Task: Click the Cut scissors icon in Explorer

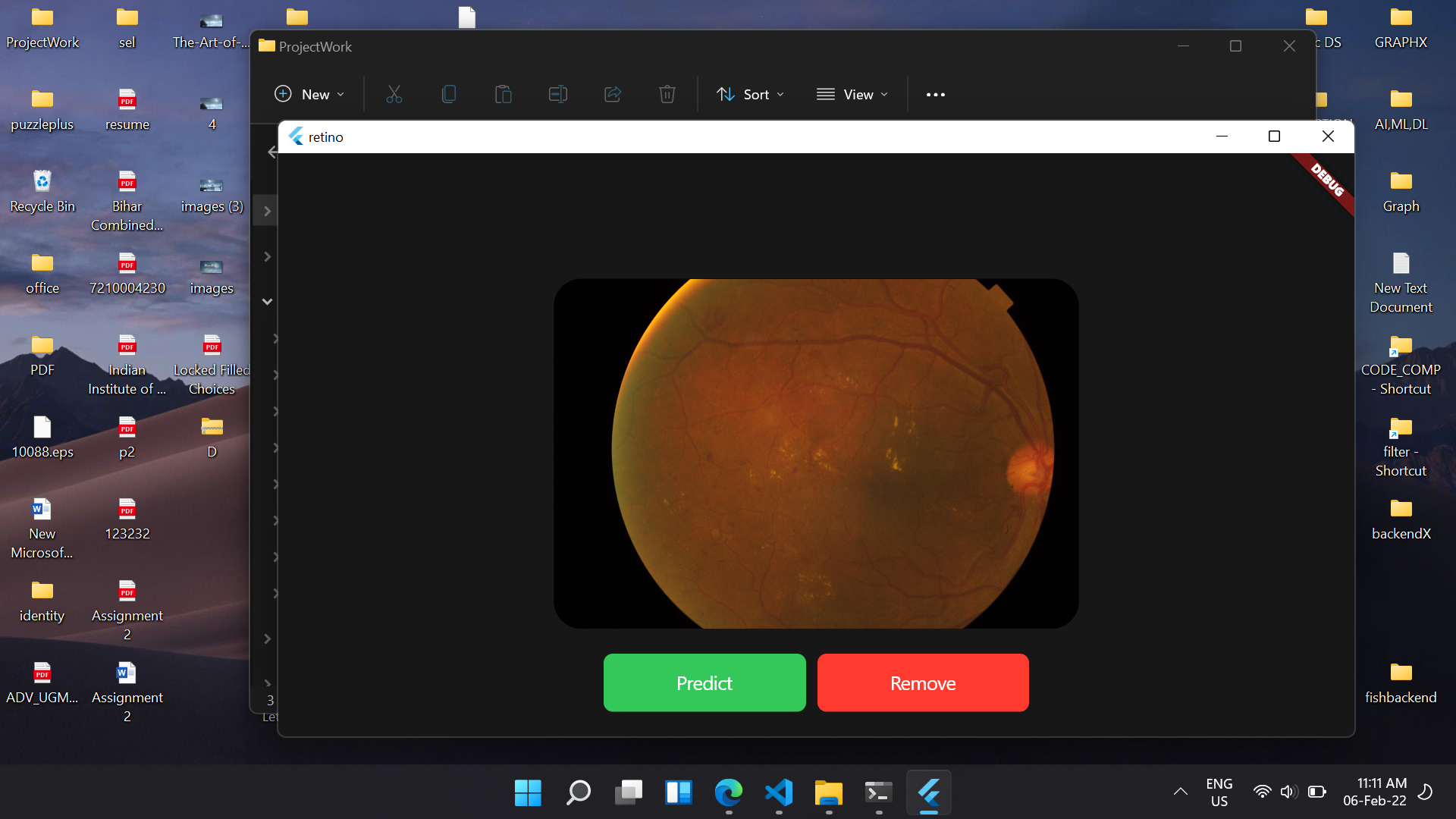Action: click(394, 94)
